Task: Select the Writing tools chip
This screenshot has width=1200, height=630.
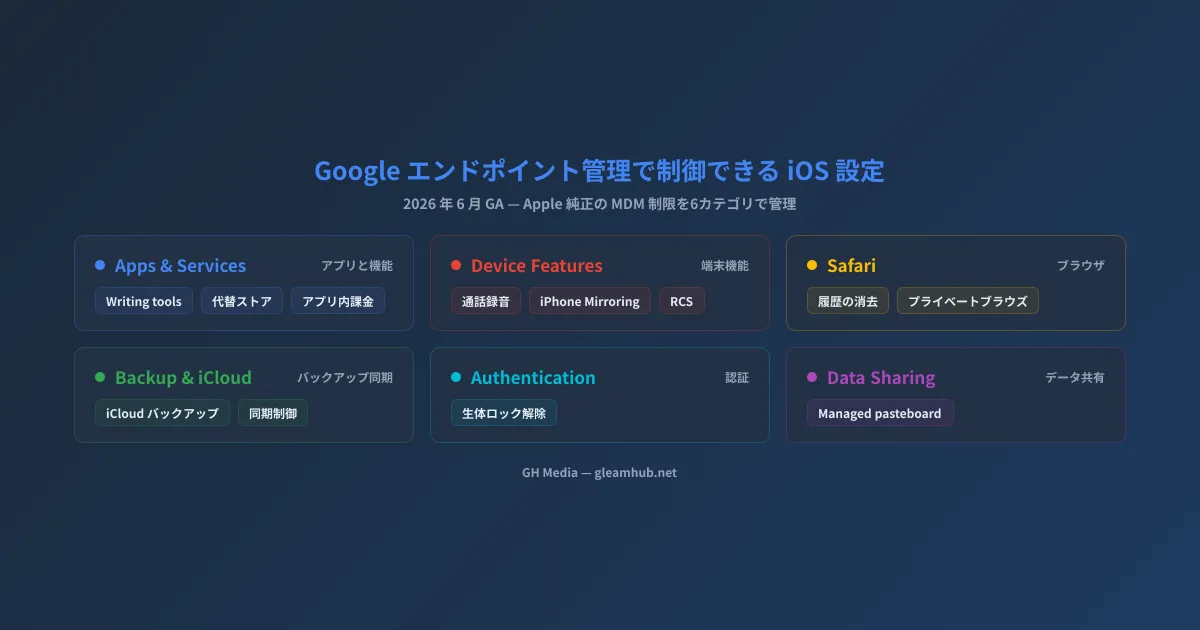Action: pos(144,301)
